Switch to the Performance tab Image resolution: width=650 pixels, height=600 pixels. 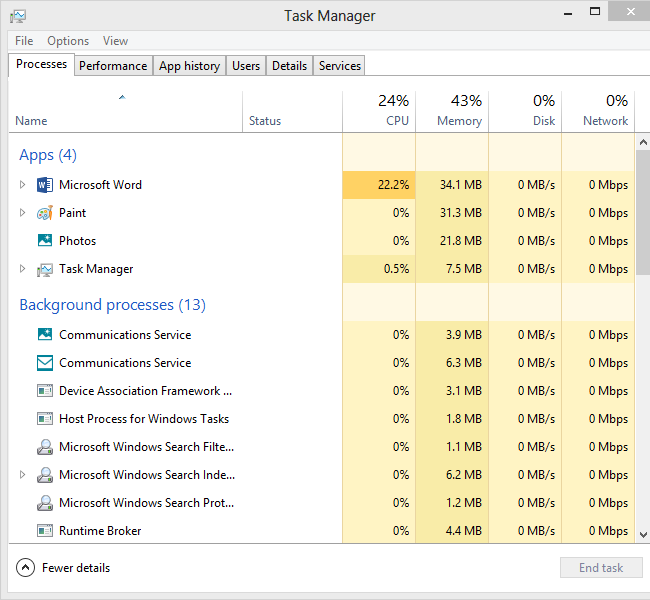tap(113, 66)
